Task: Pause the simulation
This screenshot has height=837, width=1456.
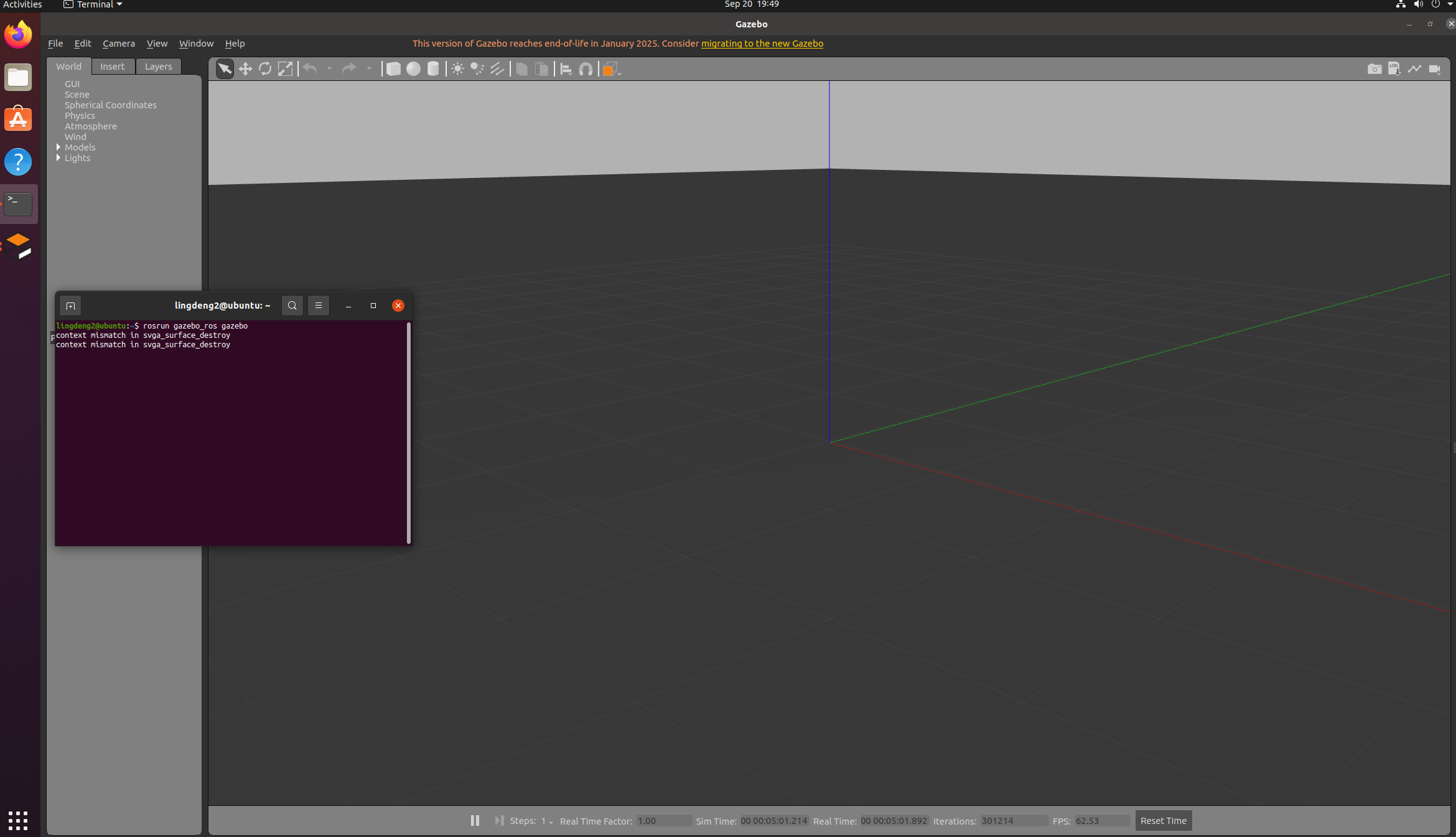Action: (475, 821)
